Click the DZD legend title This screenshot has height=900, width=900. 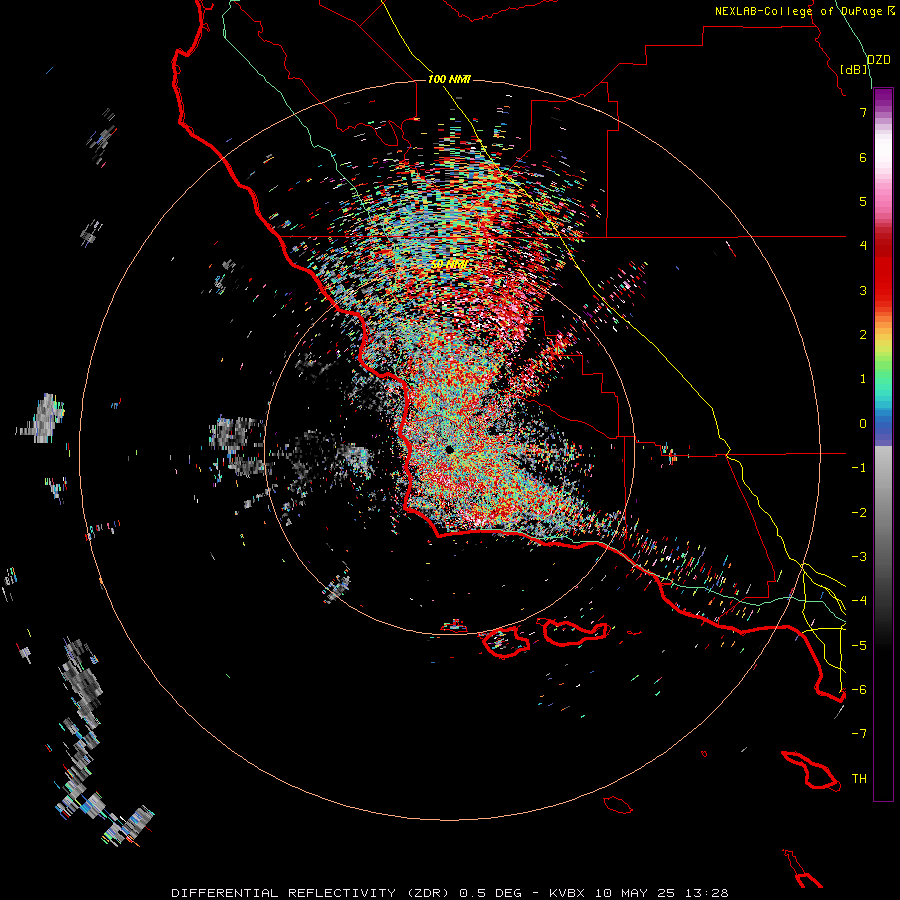tap(878, 60)
